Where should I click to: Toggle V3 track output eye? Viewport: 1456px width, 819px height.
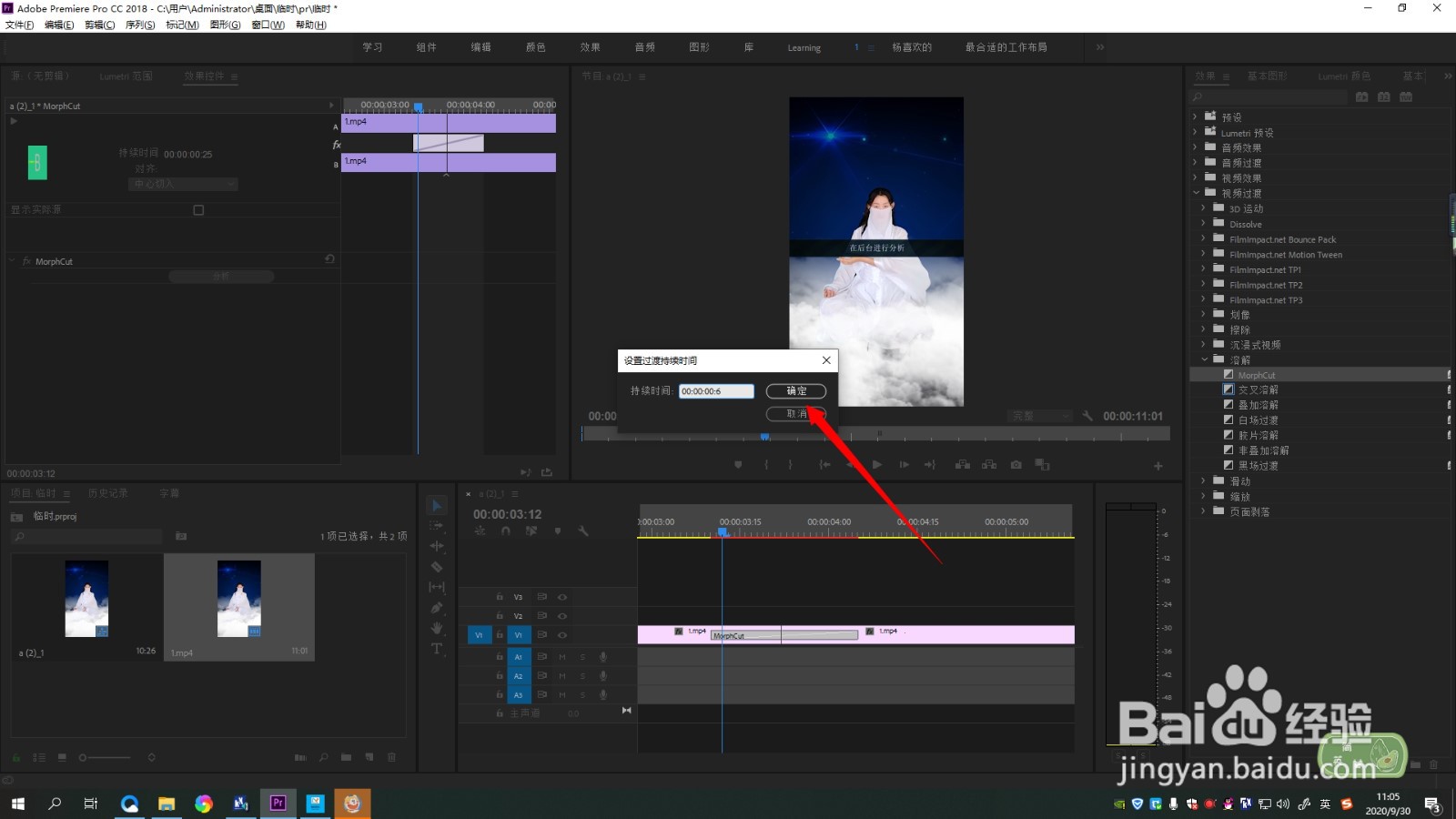(x=562, y=597)
